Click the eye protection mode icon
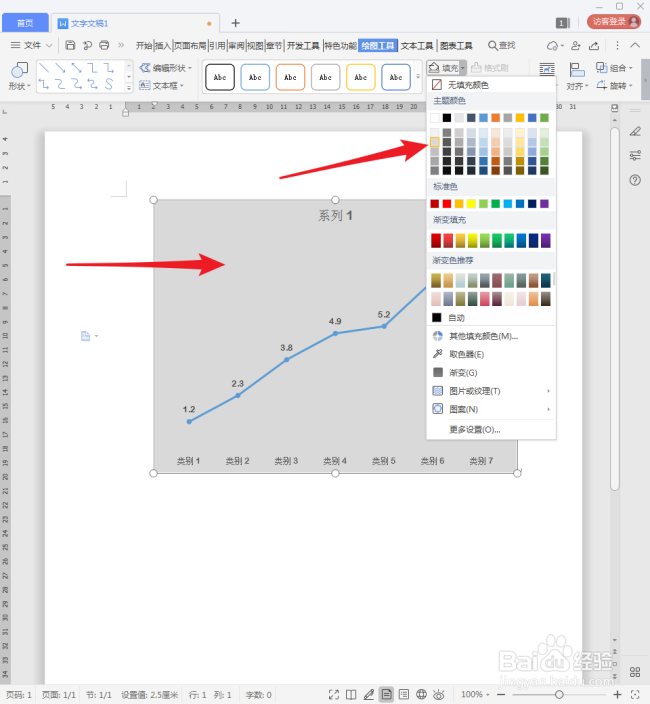The width and height of the screenshot is (650, 704). 439,695
